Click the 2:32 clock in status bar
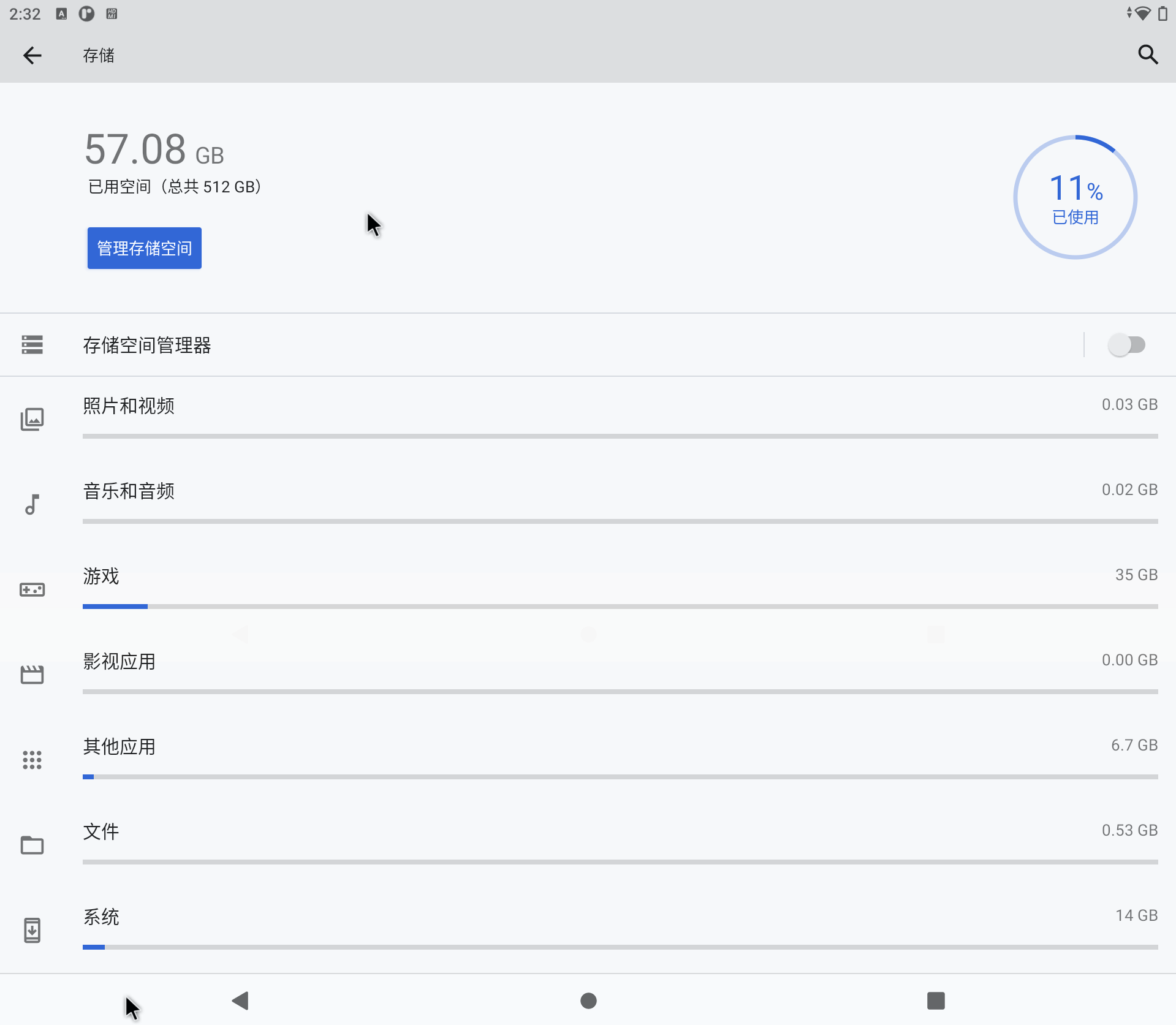1176x1025 pixels. point(25,13)
